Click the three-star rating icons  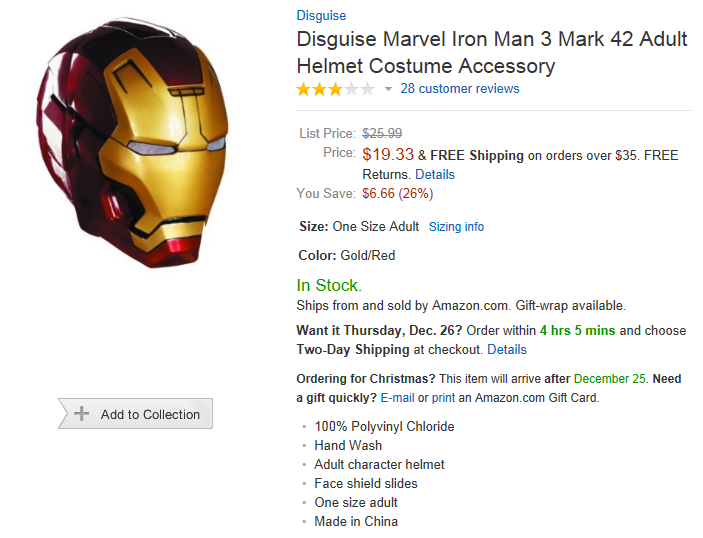pyautogui.click(x=335, y=89)
